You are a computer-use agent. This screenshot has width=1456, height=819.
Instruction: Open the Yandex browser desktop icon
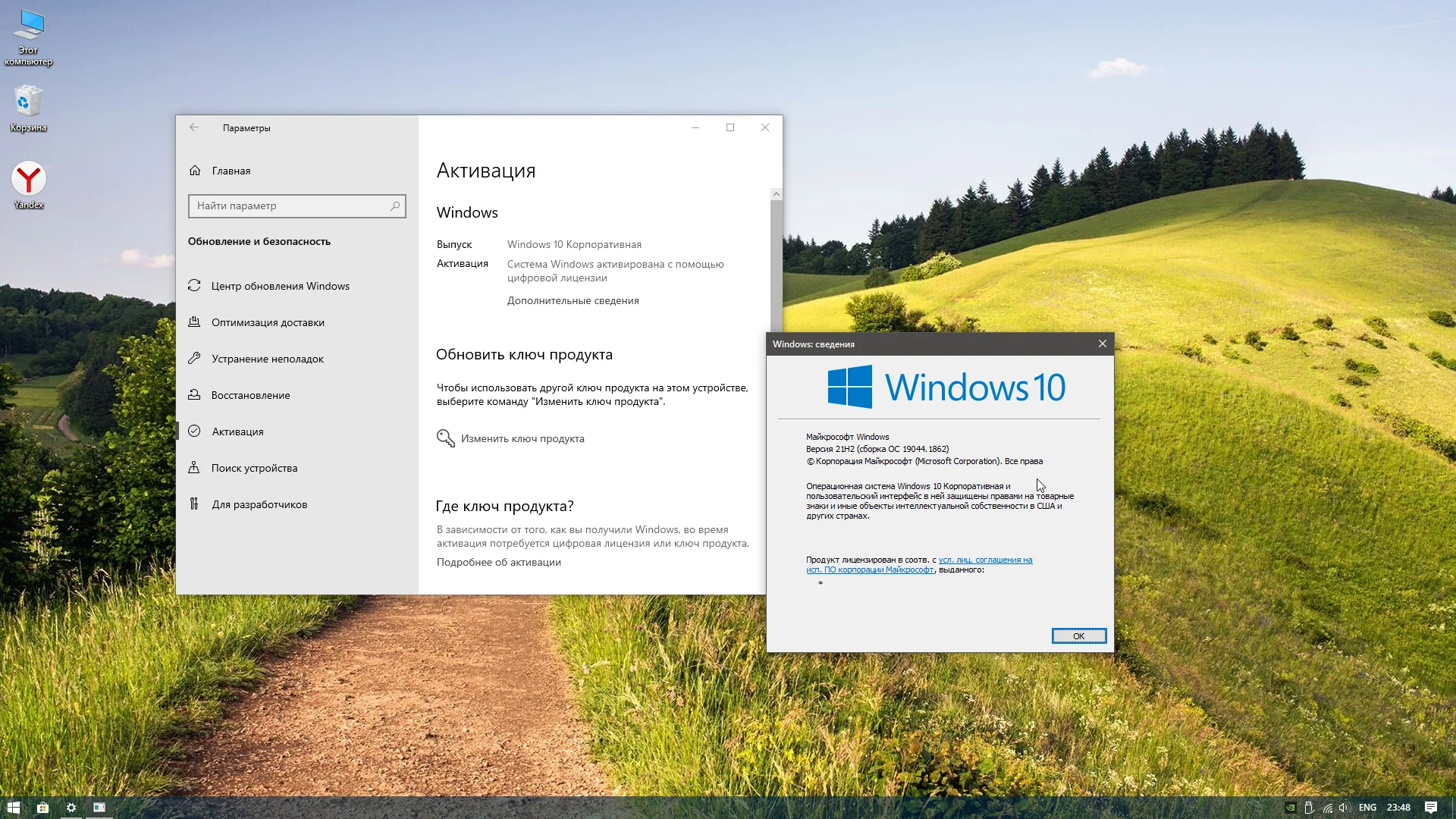point(29,179)
